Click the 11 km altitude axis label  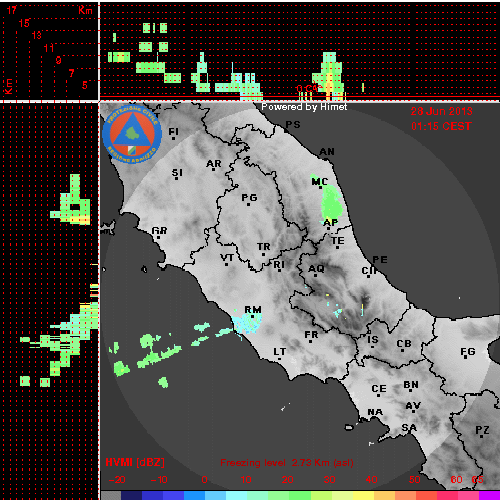tap(49, 48)
